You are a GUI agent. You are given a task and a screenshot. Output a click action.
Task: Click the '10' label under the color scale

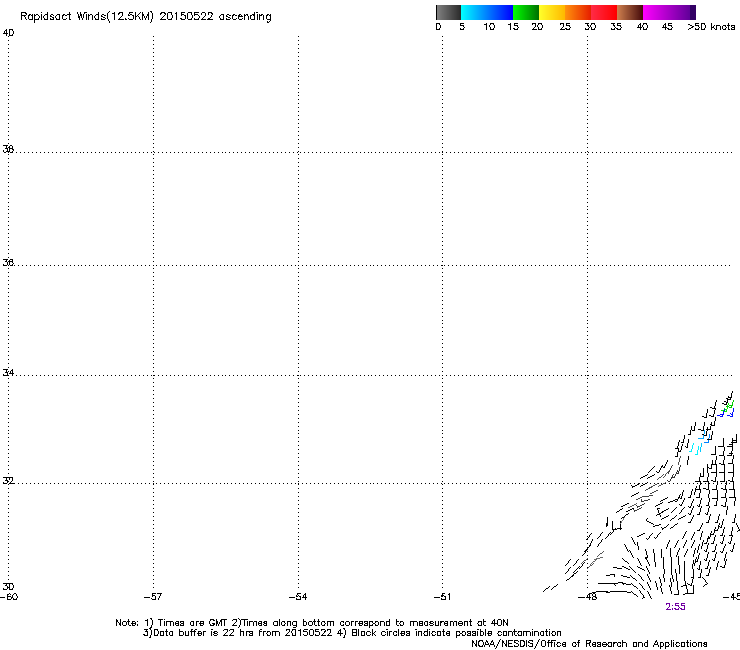click(489, 27)
